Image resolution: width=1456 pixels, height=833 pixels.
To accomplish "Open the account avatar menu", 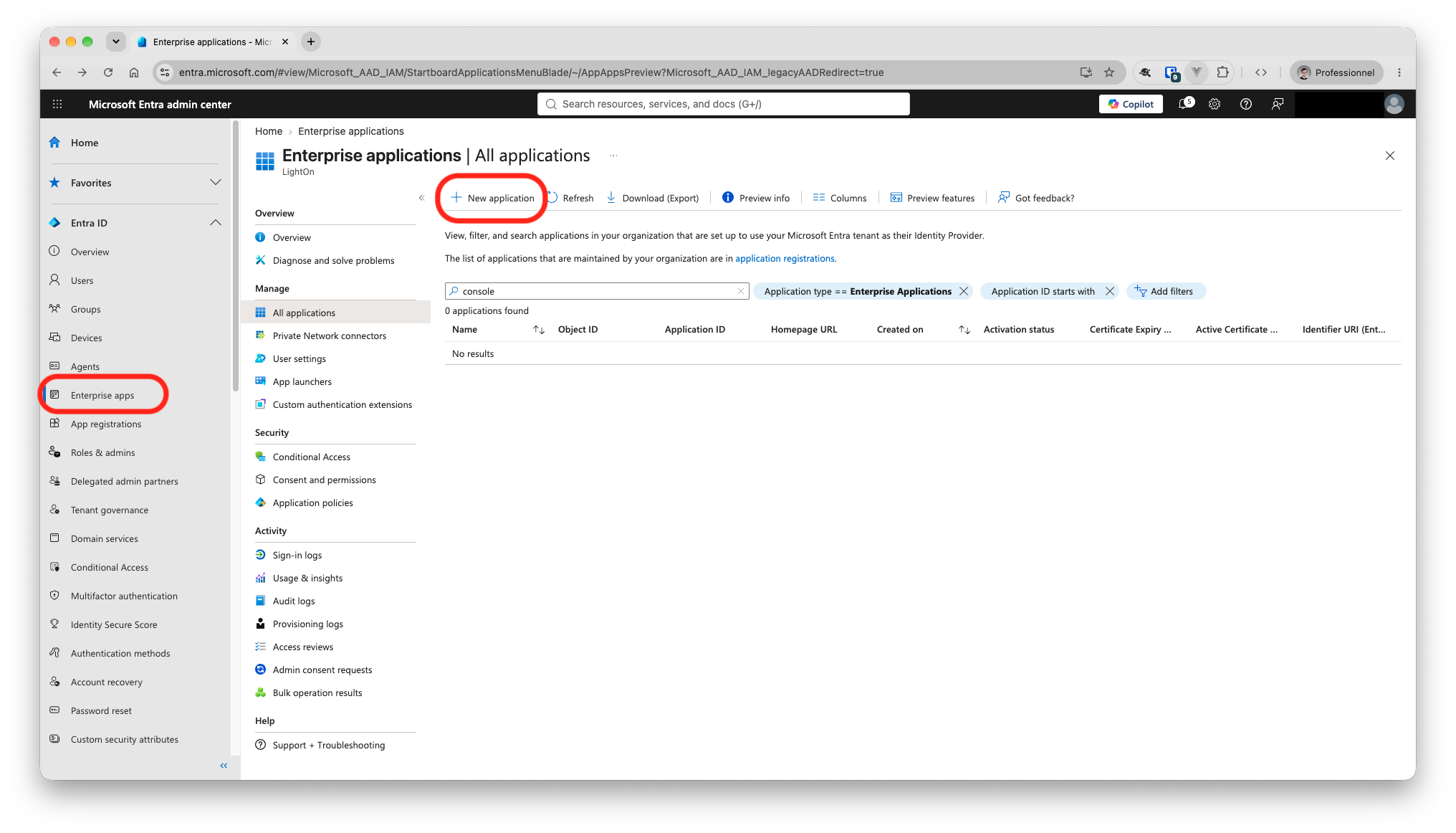I will 1394,104.
